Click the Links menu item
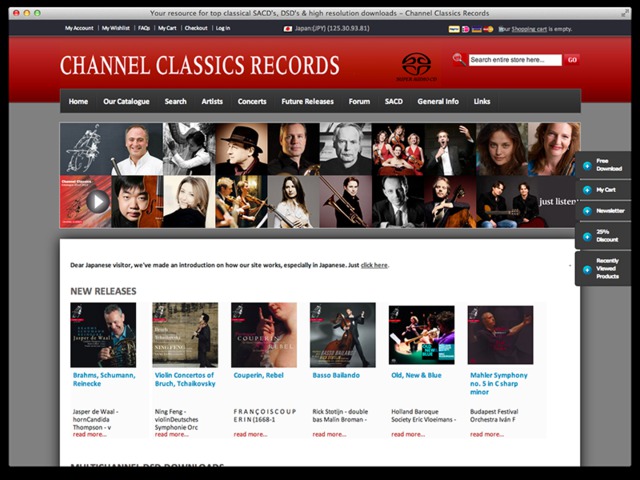The width and height of the screenshot is (640, 480). click(482, 102)
